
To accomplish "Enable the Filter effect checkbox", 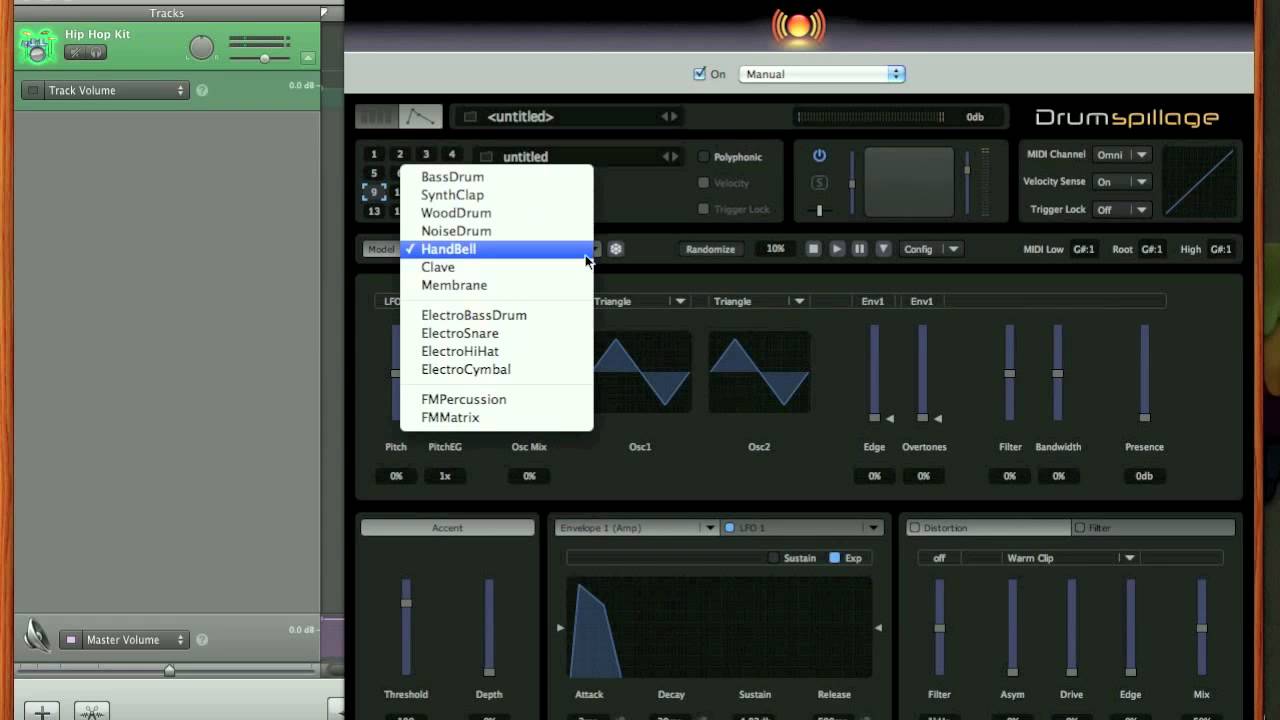I will [x=1079, y=528].
